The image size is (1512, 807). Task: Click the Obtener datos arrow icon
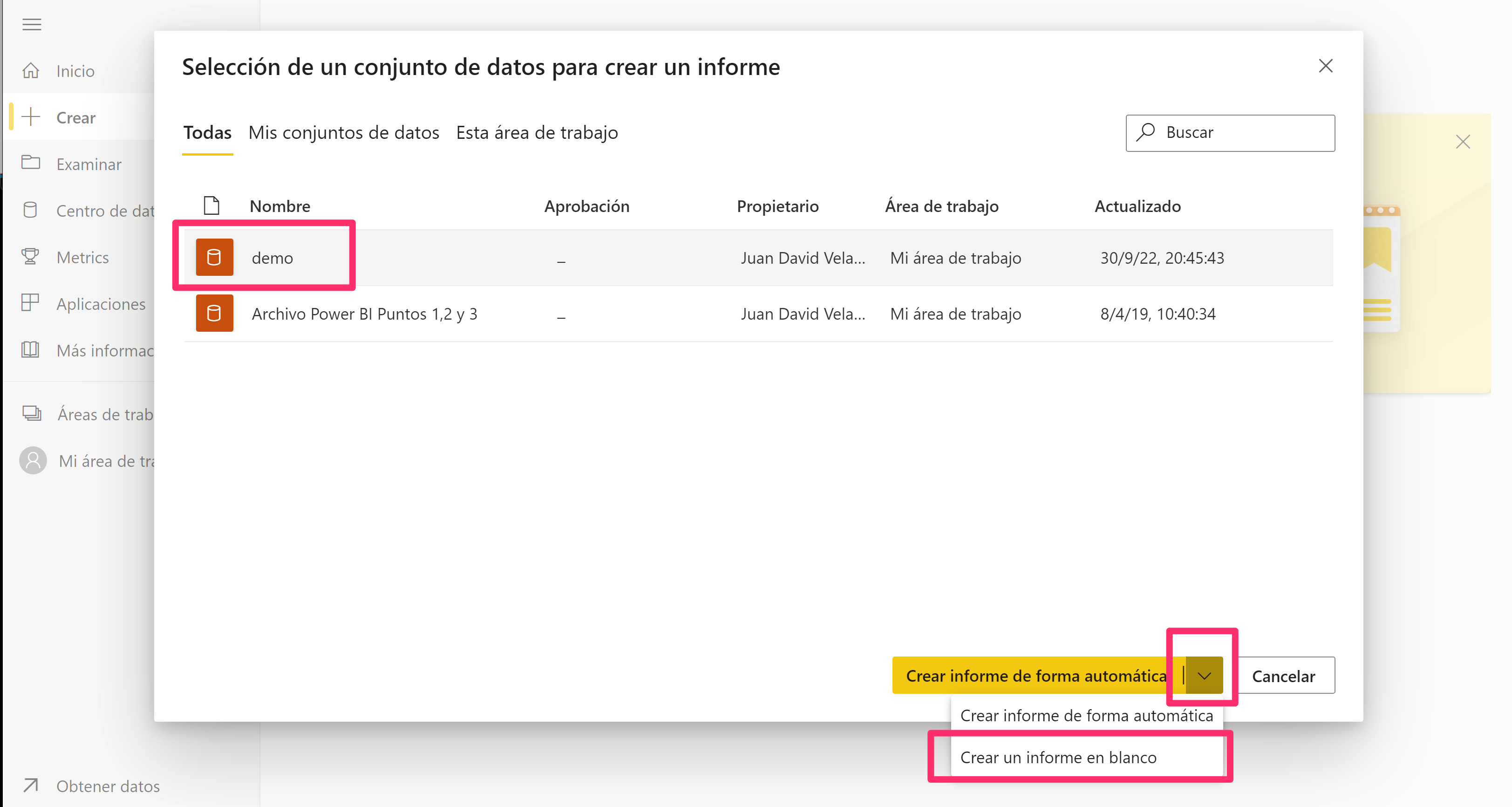pos(31,785)
